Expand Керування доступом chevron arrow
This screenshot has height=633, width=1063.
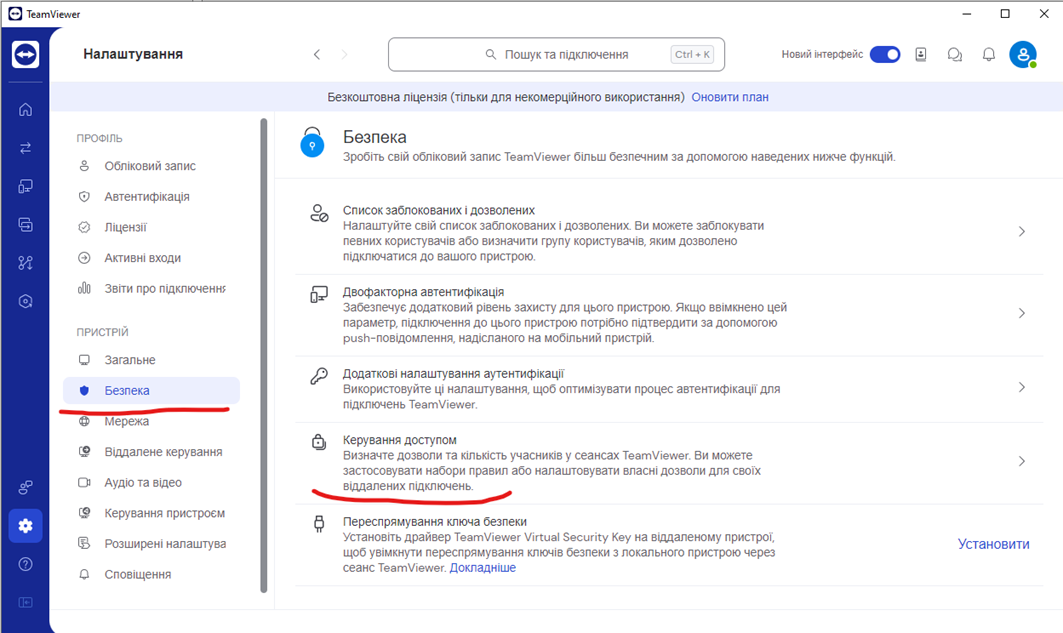(x=1021, y=461)
